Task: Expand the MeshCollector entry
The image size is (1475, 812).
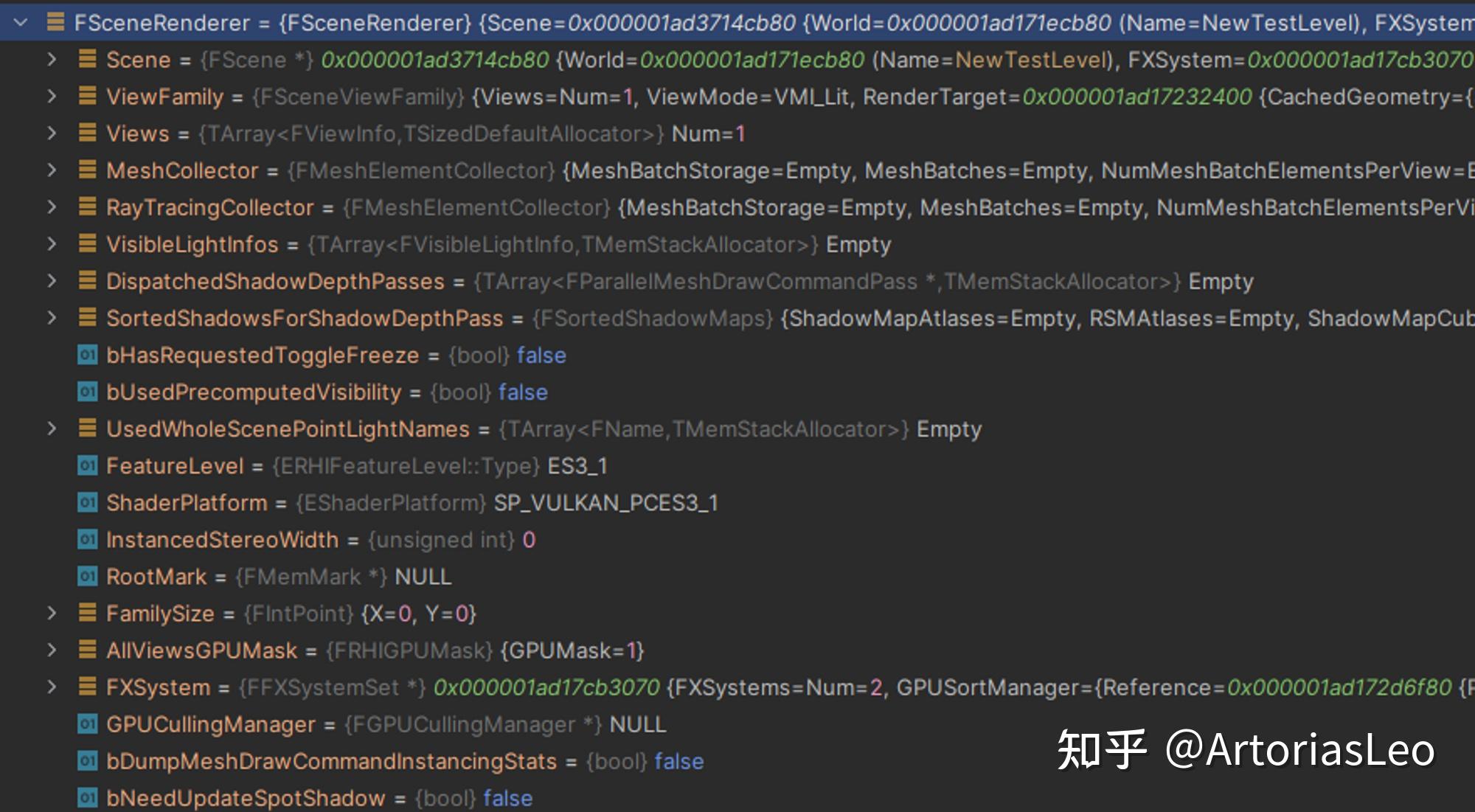Action: [52, 170]
